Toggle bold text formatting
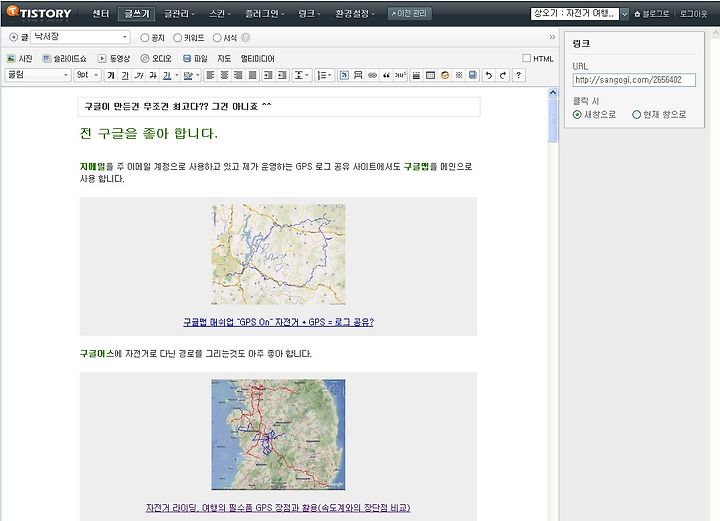The image size is (720, 521). tap(111, 75)
